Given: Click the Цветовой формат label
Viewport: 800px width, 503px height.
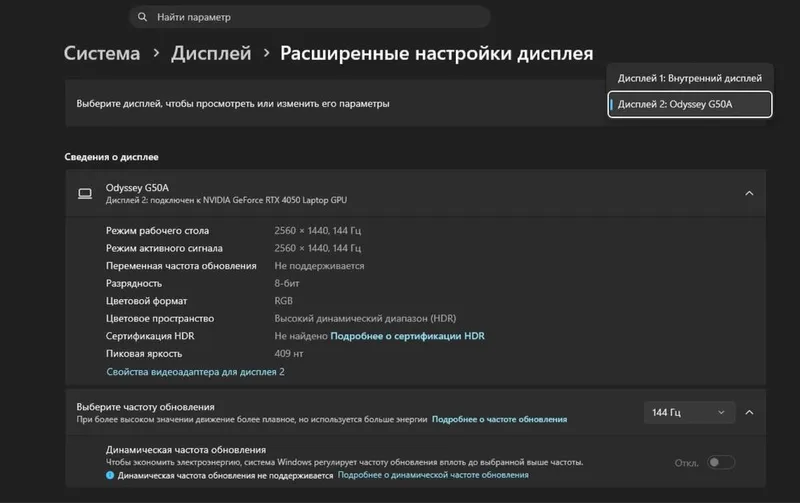Looking at the screenshot, I should point(146,301).
